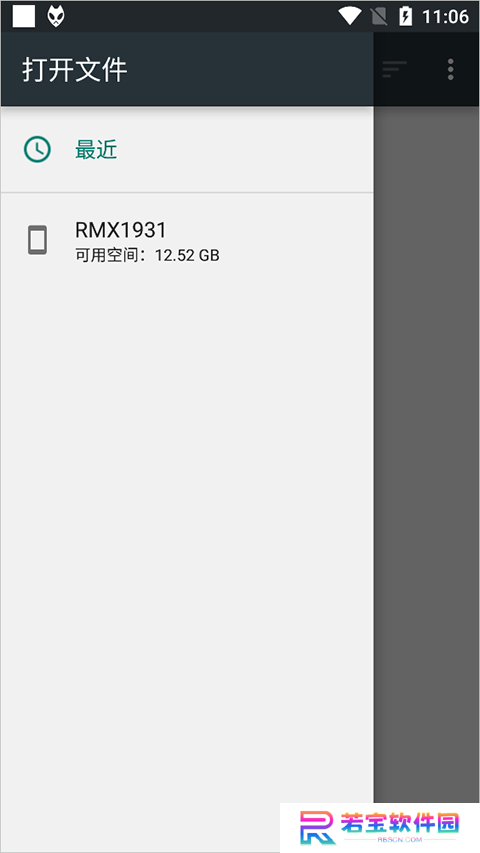
Task: Dismiss drawer via dimmed right-side area
Action: click(x=427, y=452)
